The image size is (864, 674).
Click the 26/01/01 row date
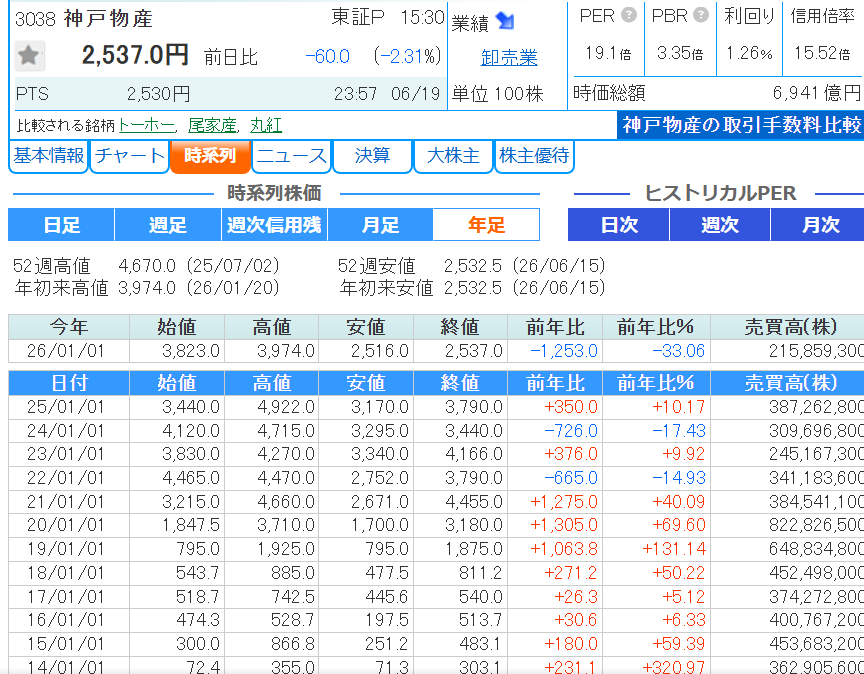click(x=66, y=351)
